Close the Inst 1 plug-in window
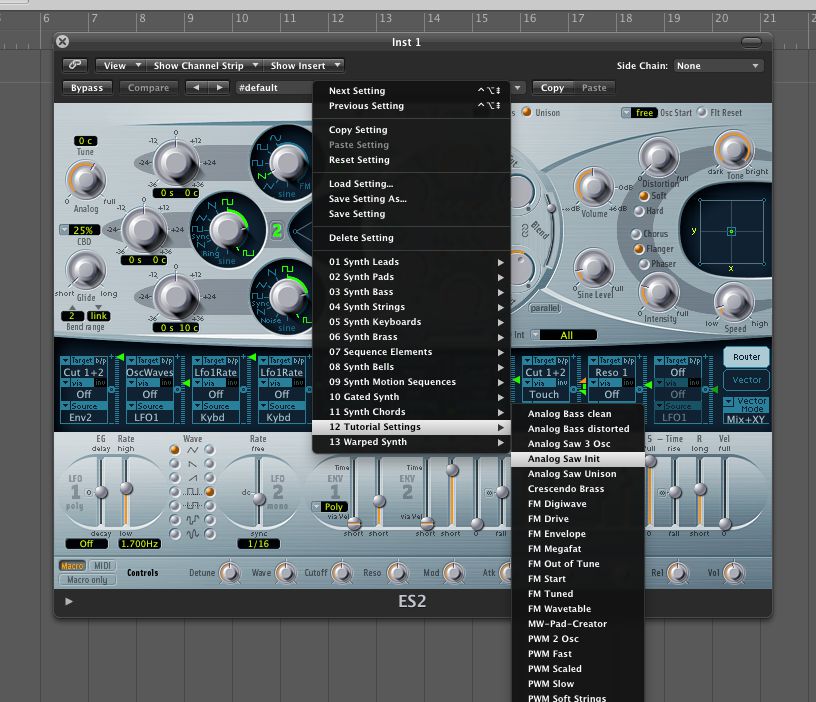 click(62, 42)
